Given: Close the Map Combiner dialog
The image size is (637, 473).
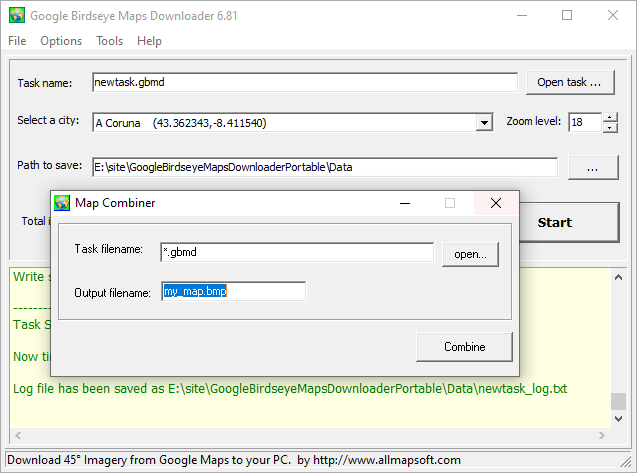Looking at the screenshot, I should click(496, 203).
